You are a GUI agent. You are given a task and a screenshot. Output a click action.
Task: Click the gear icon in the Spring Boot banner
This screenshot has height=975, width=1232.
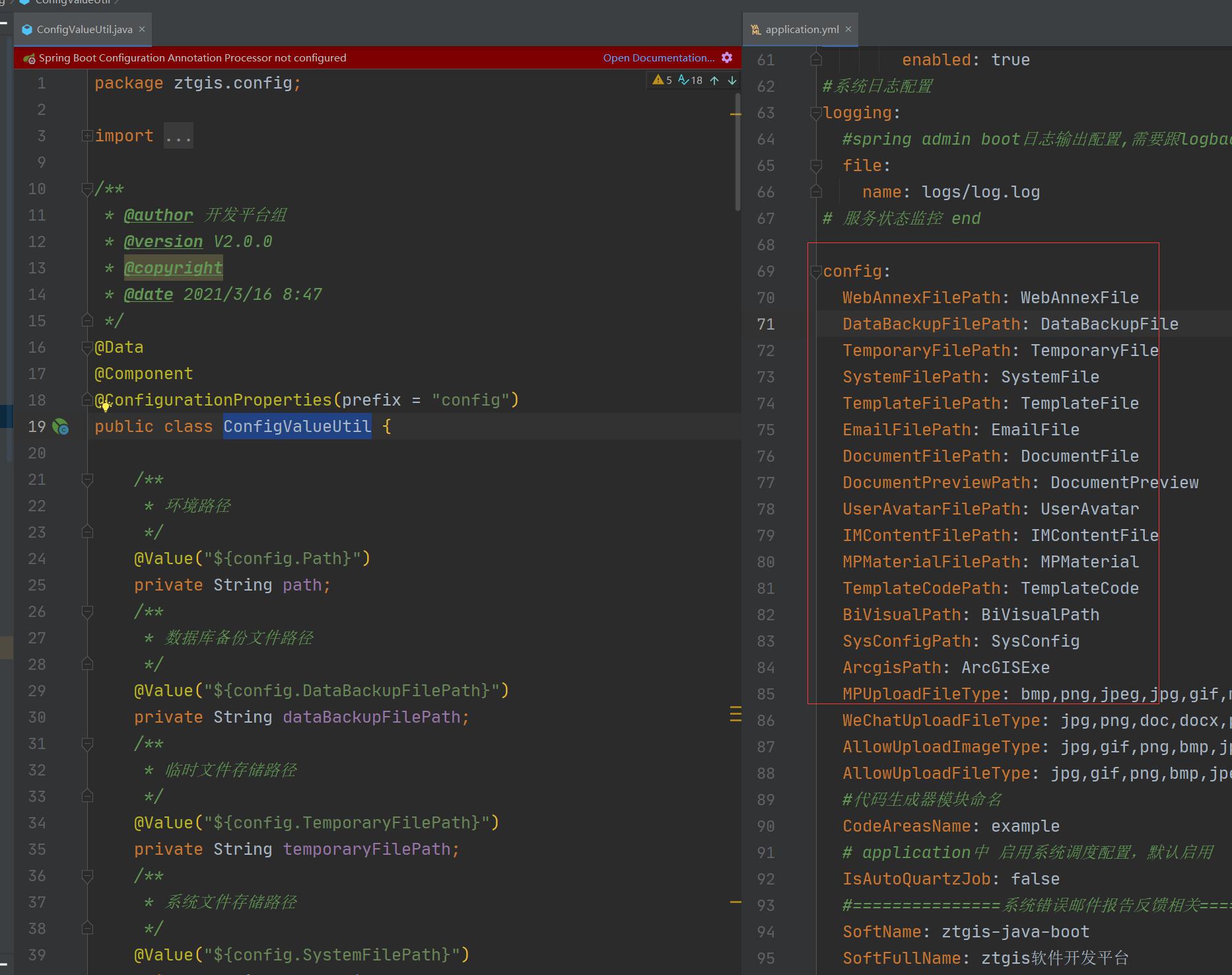tap(727, 57)
